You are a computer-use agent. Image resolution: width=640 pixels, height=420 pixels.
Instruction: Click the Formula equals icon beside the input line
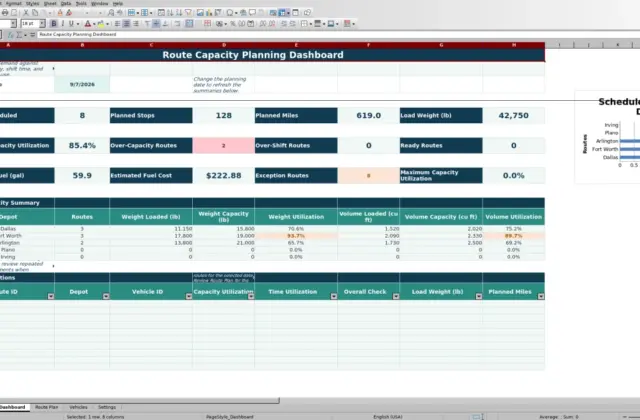click(32, 35)
